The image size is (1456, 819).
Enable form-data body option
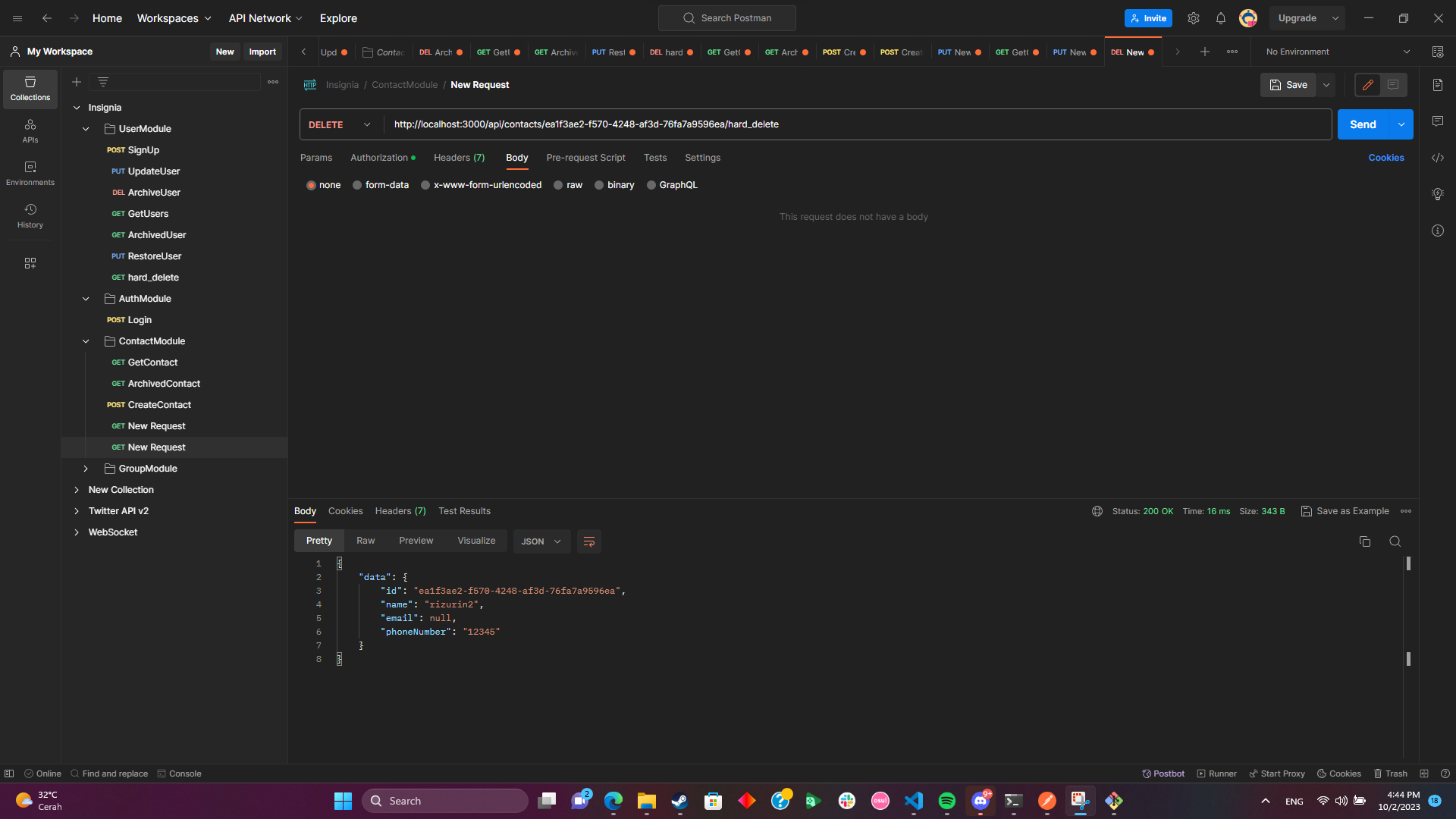[381, 184]
